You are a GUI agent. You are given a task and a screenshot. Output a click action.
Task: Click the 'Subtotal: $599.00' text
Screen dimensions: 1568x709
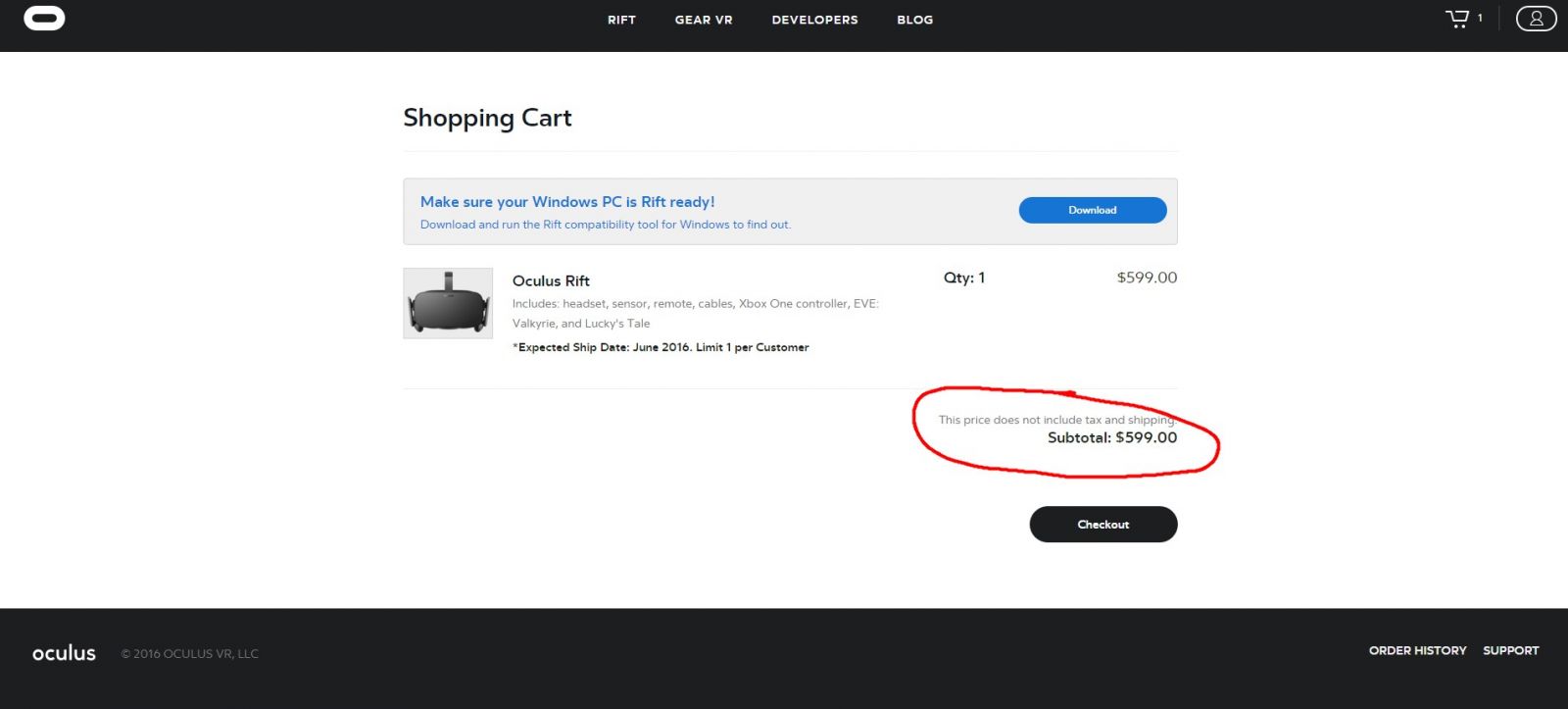(1112, 437)
